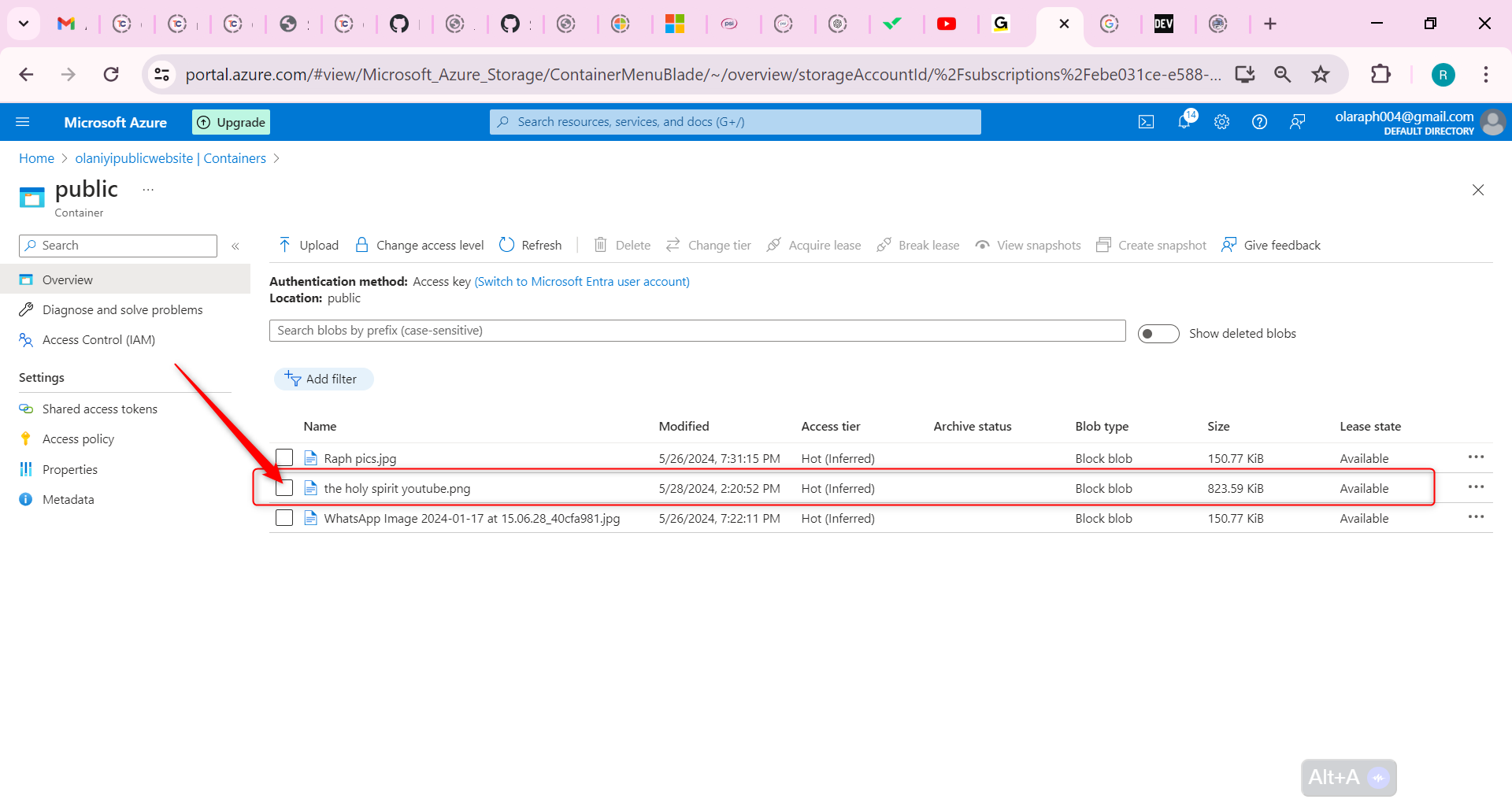The width and height of the screenshot is (1512, 803).
Task: Check the holy spirit youtube.png checkbox
Action: (x=284, y=488)
